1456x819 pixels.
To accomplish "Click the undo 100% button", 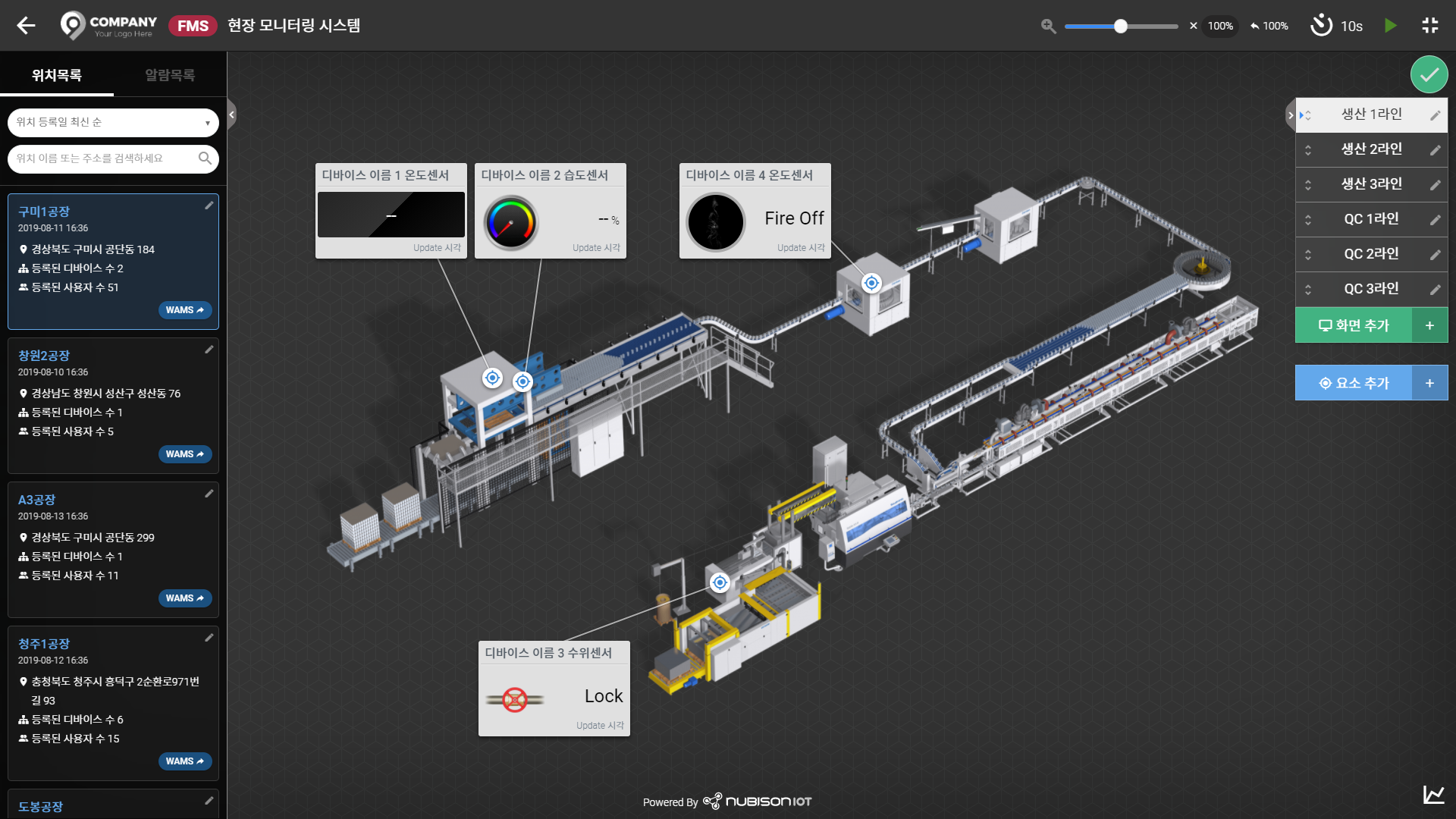I will tap(1270, 26).
